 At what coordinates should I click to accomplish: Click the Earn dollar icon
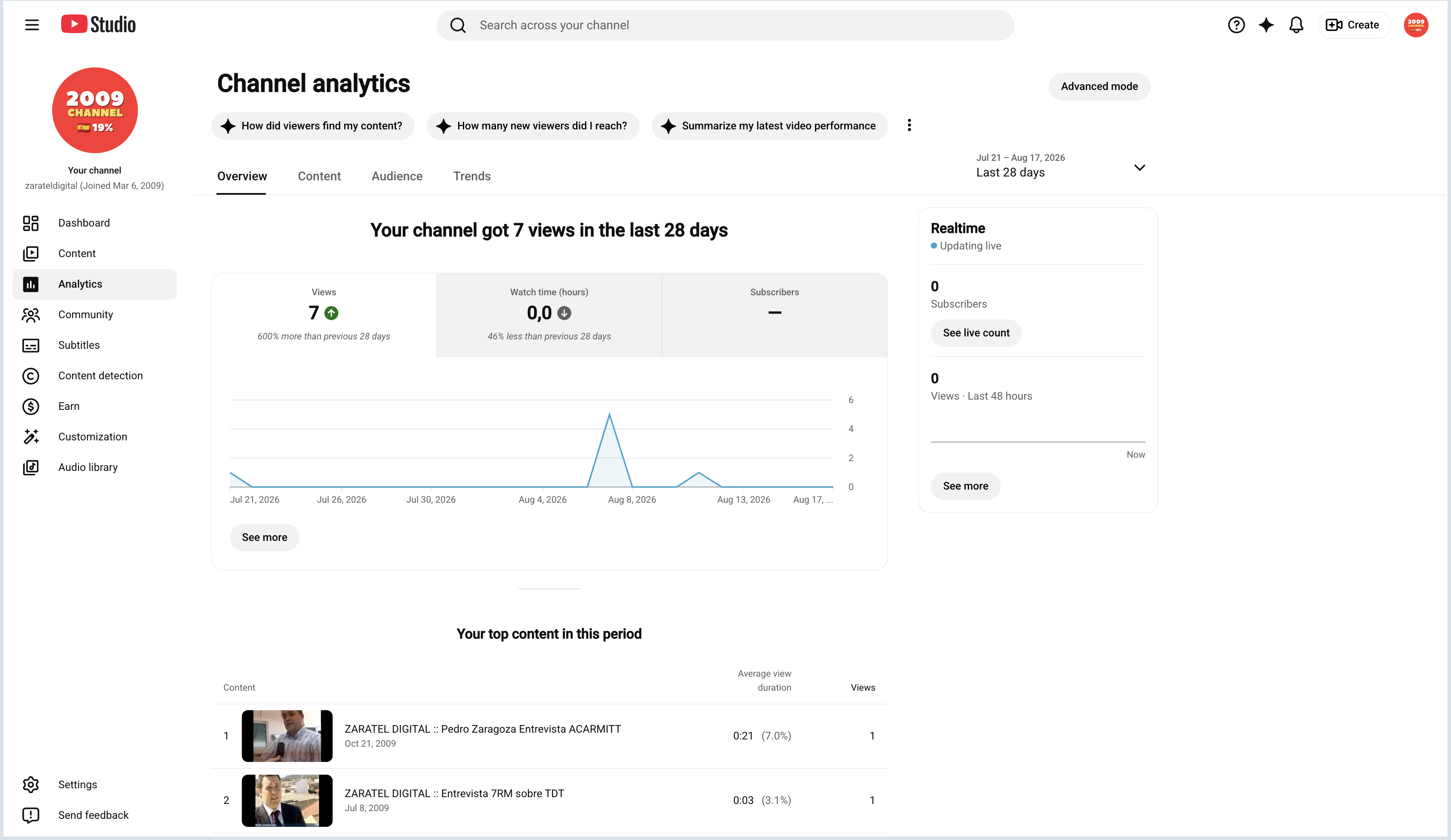coord(31,406)
